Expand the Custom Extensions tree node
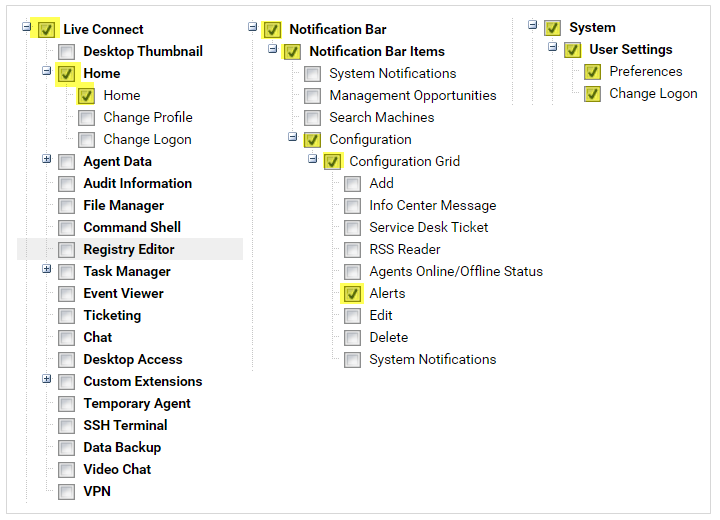 (x=46, y=379)
